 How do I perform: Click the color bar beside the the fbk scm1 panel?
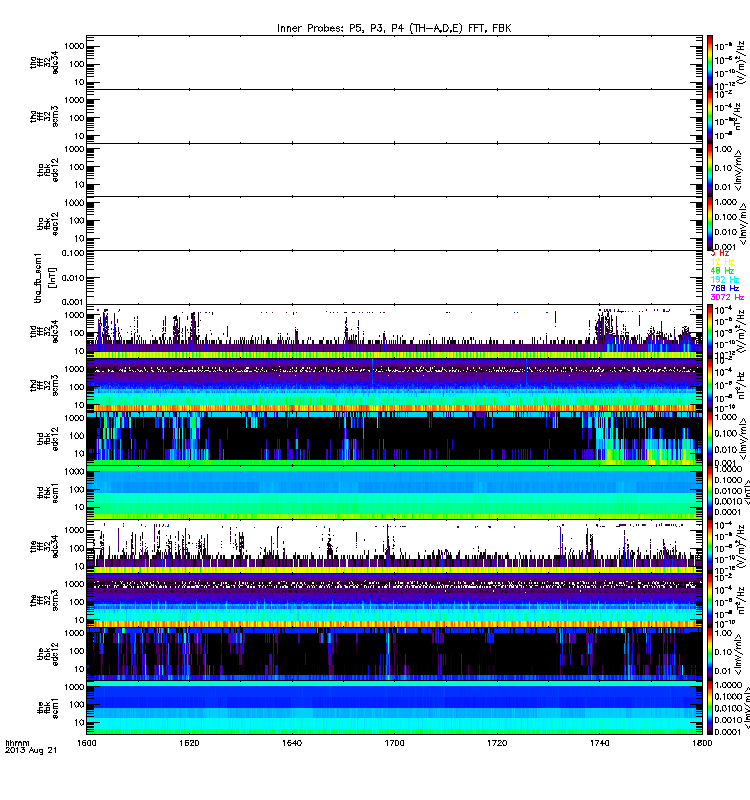coord(709,708)
